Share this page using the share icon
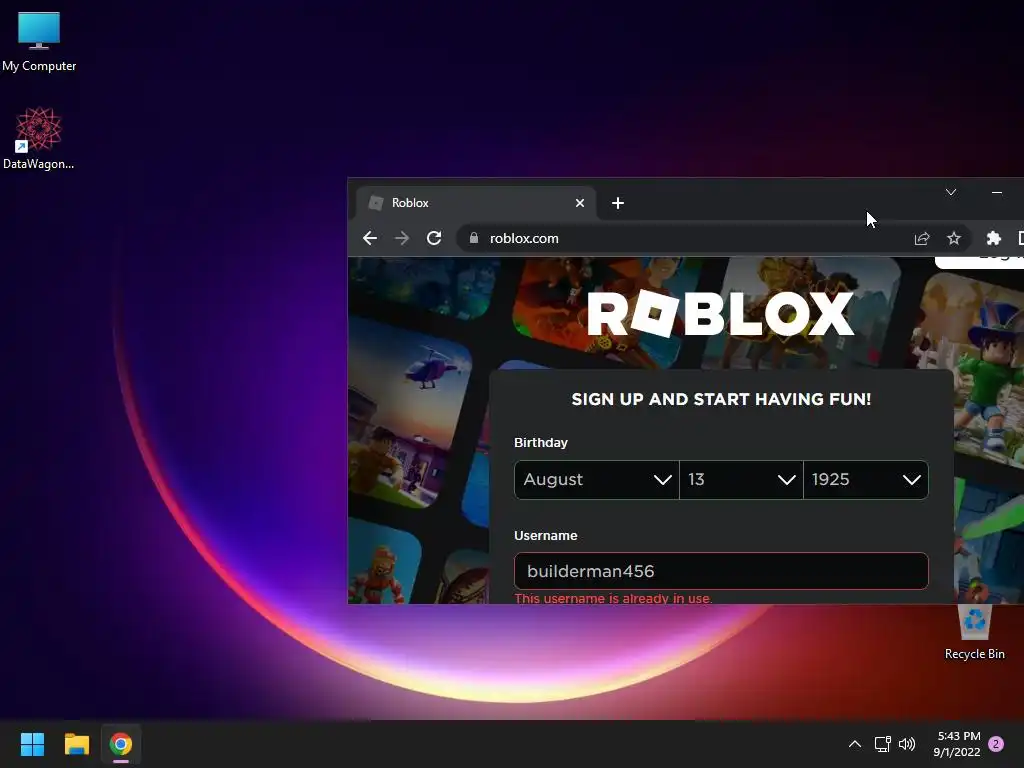This screenshot has height=768, width=1024. pyautogui.click(x=921, y=238)
